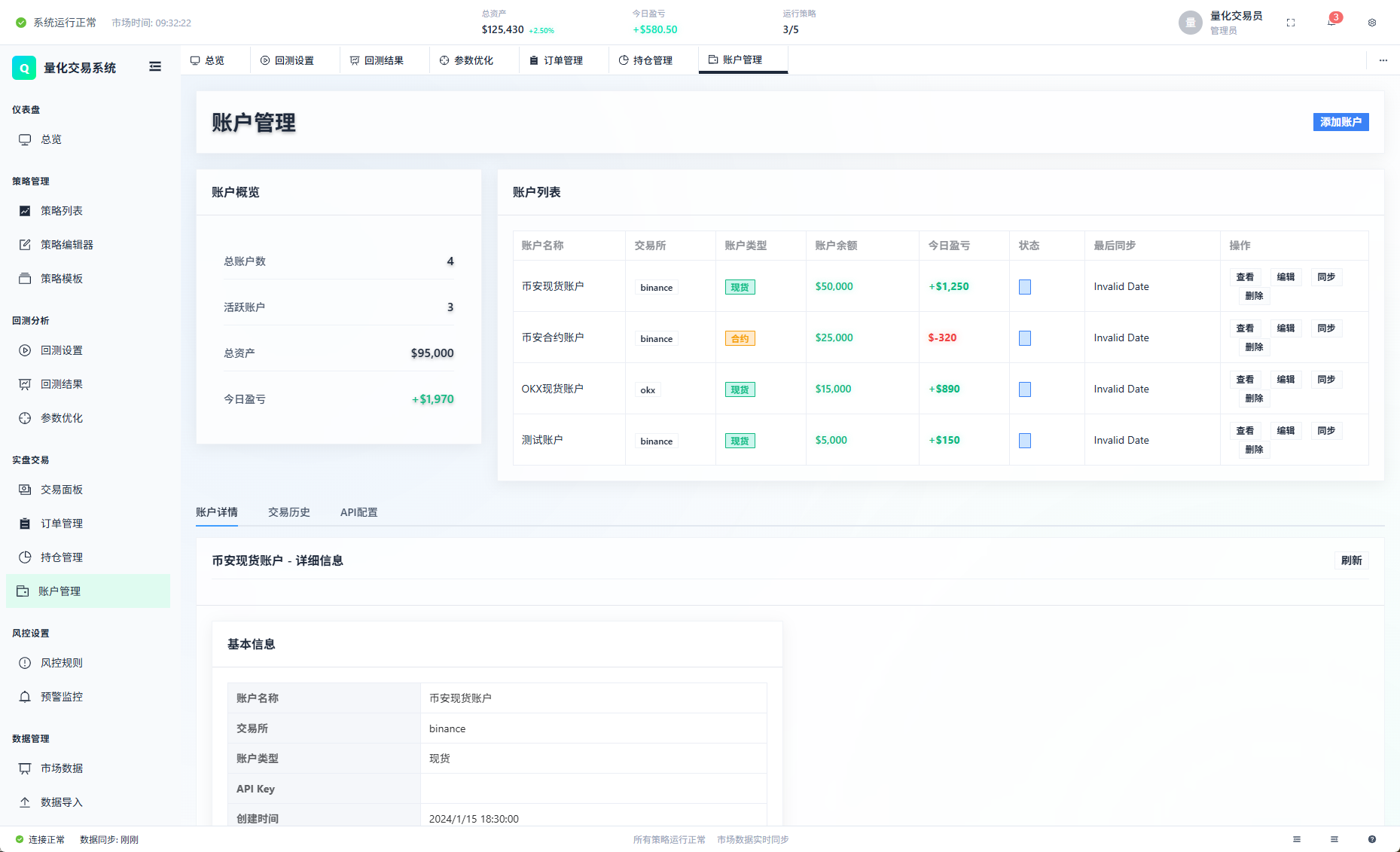Viewport: 1400px width, 852px height.
Task: Open 风控规则 in sidebar
Action: tap(88, 663)
